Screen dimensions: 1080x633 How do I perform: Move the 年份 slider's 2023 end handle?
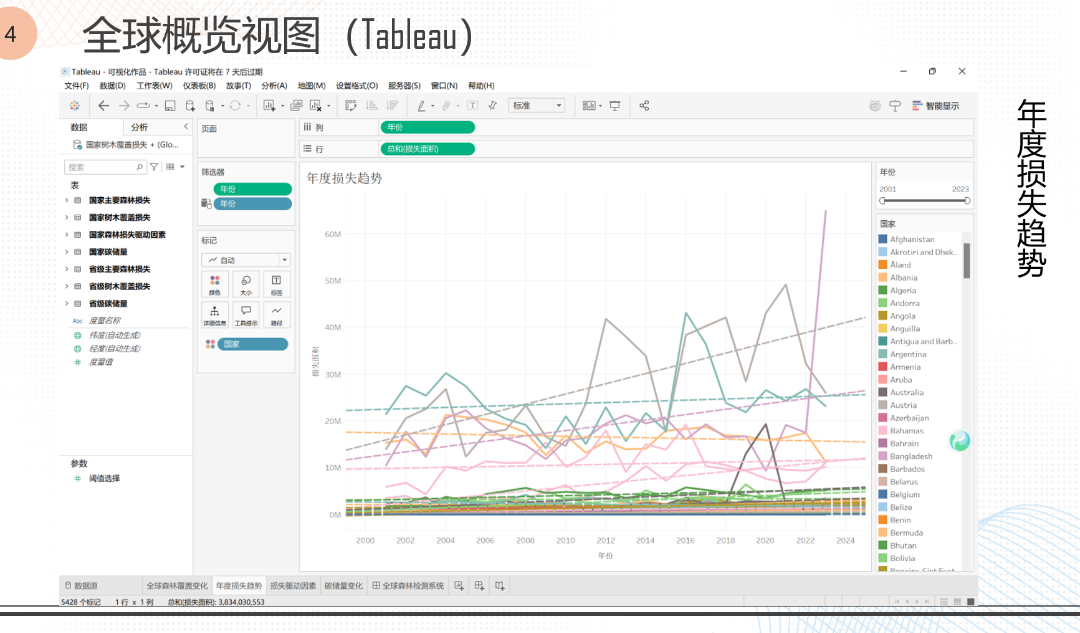coord(967,200)
